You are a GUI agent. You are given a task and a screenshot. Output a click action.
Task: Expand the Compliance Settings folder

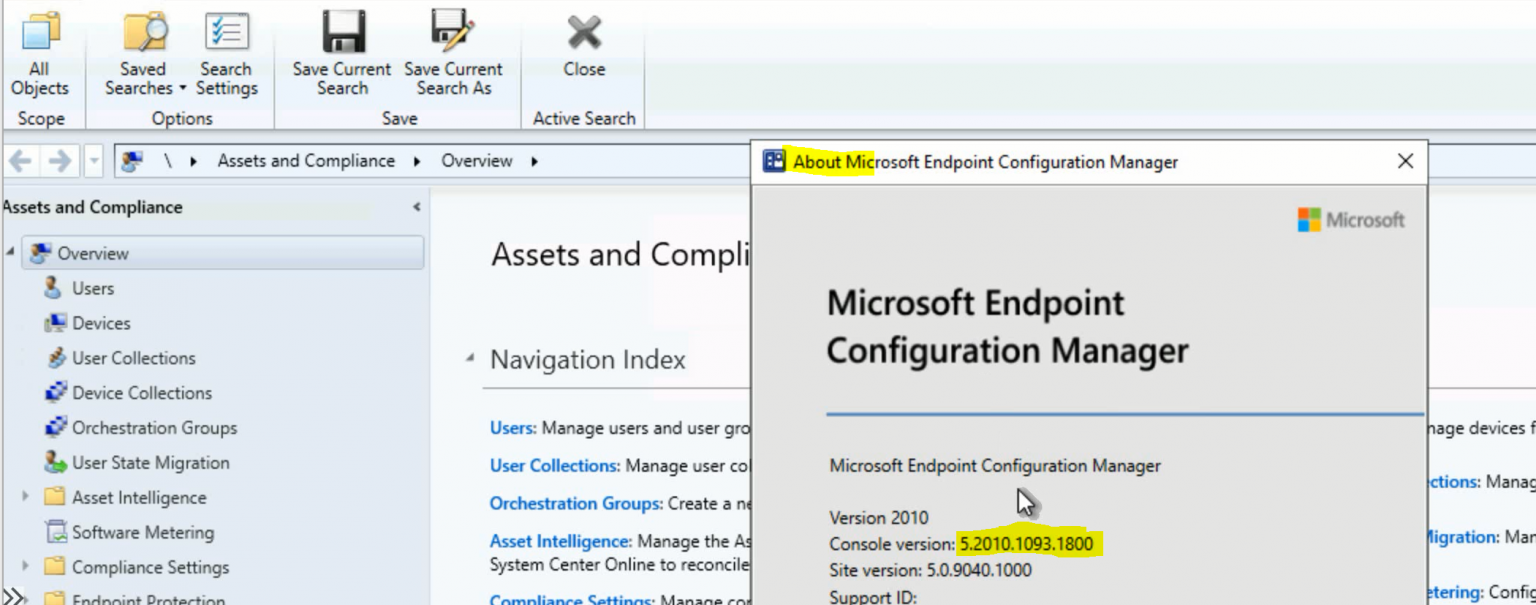26,567
